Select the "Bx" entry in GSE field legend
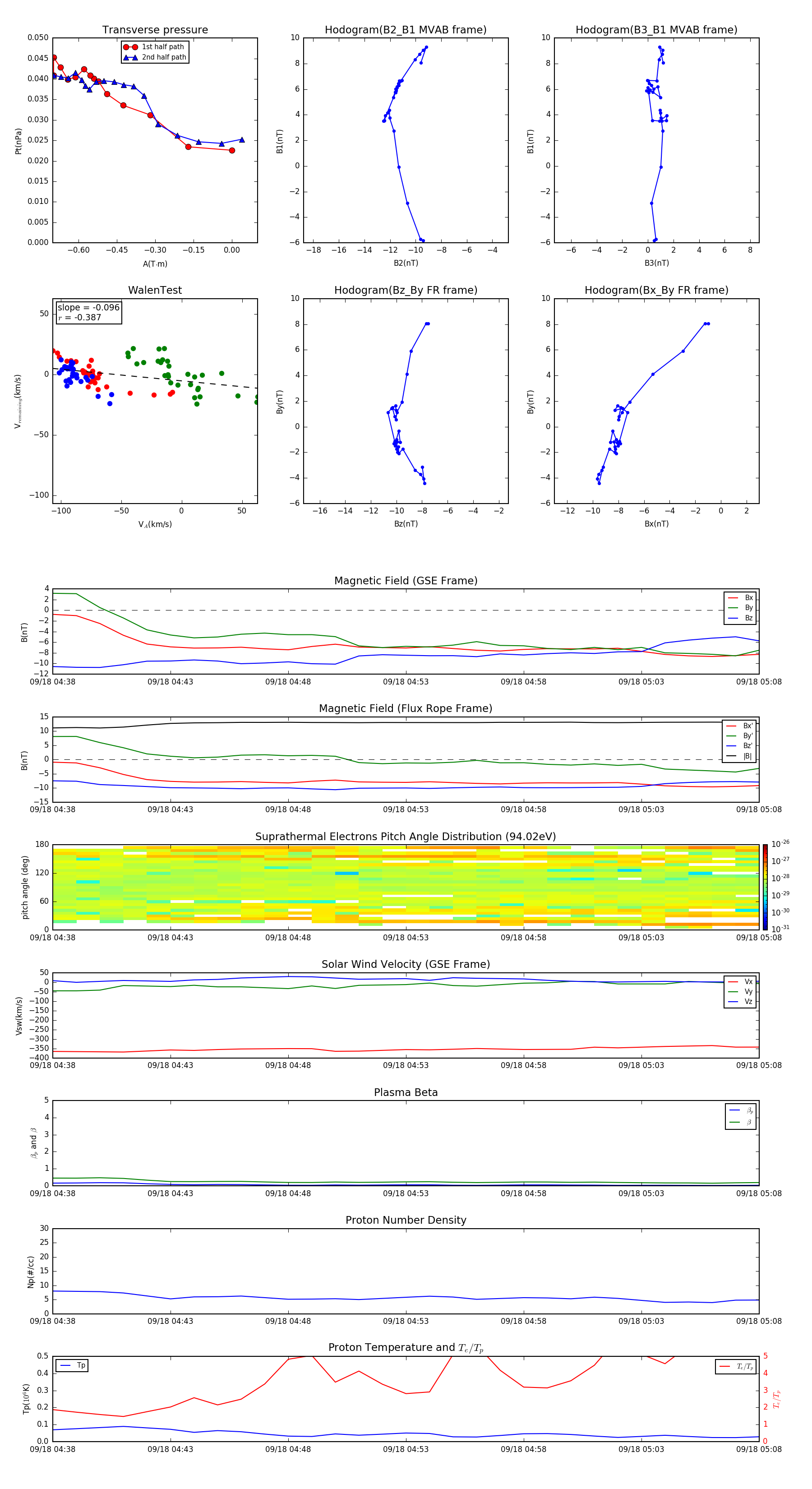 pyautogui.click(x=740, y=598)
